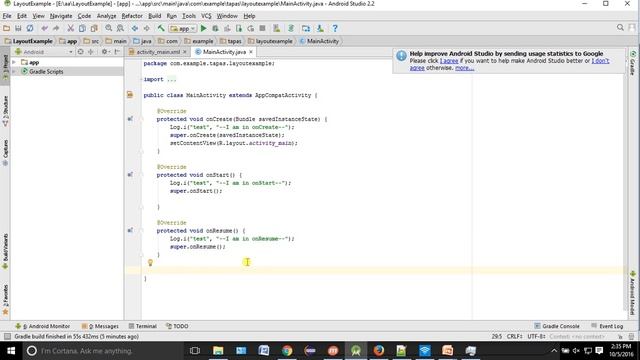Viewport: 640px width, 360px height.
Task: Open CRLF line separator selector
Action: coord(514,337)
